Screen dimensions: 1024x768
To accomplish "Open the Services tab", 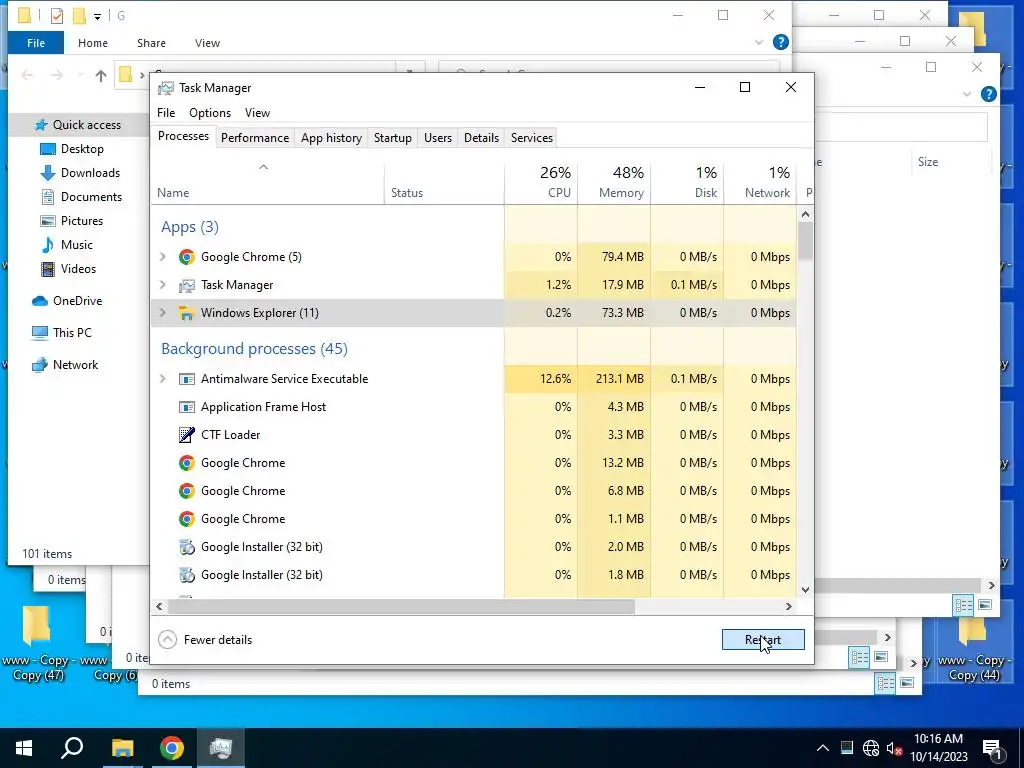I will pyautogui.click(x=532, y=138).
